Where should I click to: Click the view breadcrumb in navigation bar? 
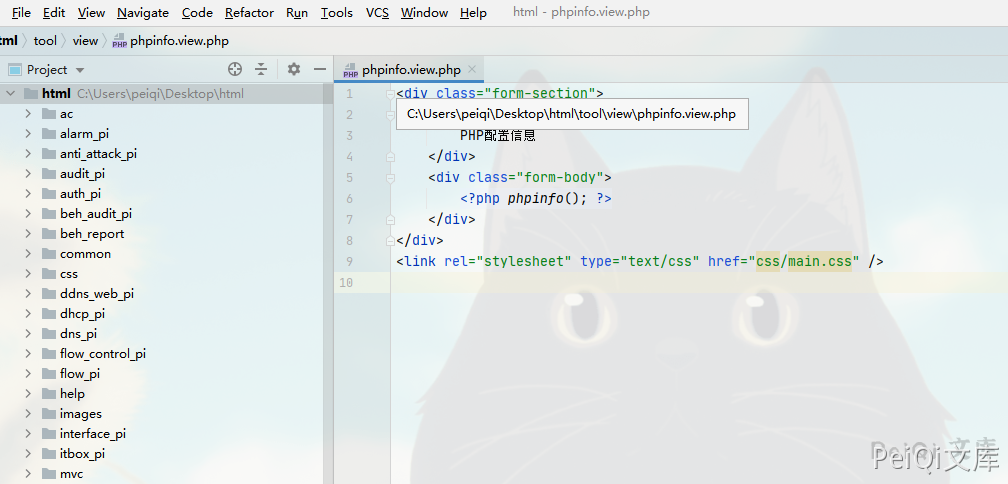(85, 41)
